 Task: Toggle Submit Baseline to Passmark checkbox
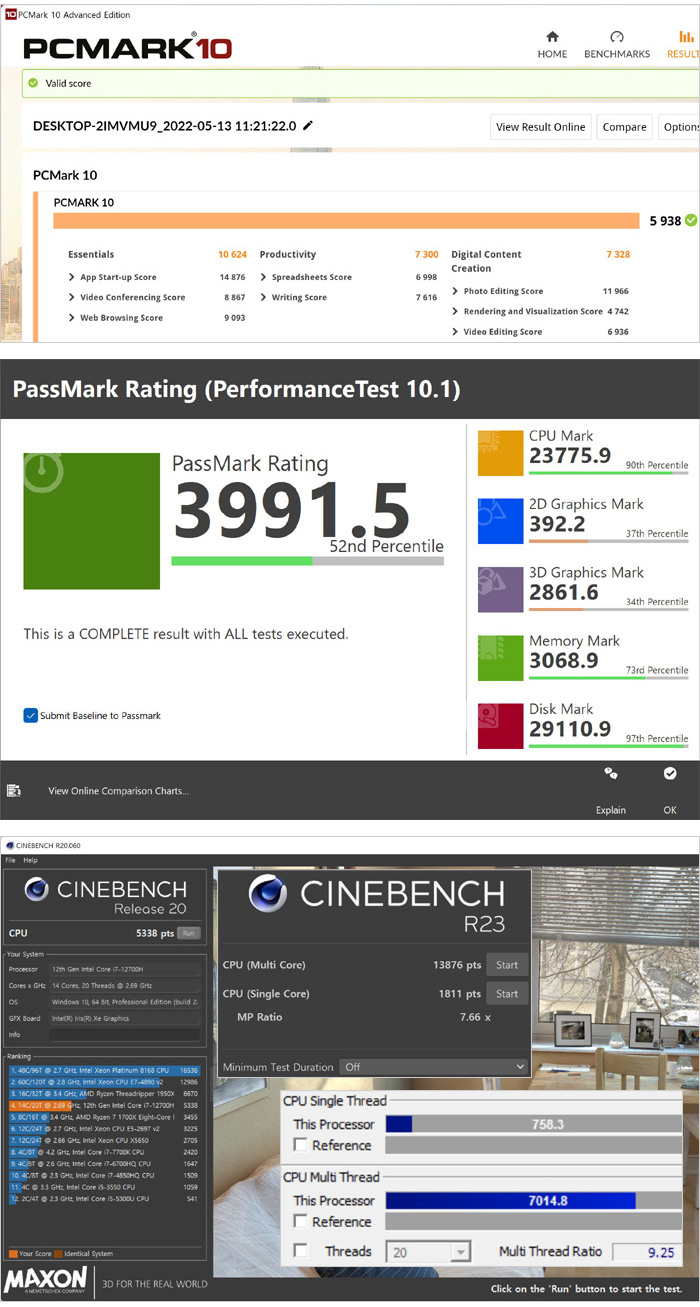tap(31, 715)
